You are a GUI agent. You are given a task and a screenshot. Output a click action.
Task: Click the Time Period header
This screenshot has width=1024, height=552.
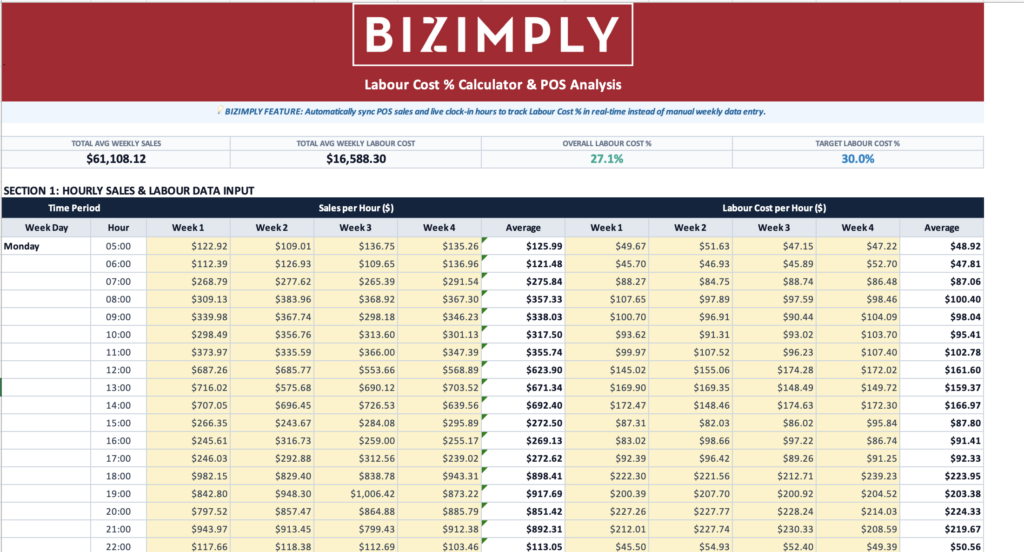(74, 208)
